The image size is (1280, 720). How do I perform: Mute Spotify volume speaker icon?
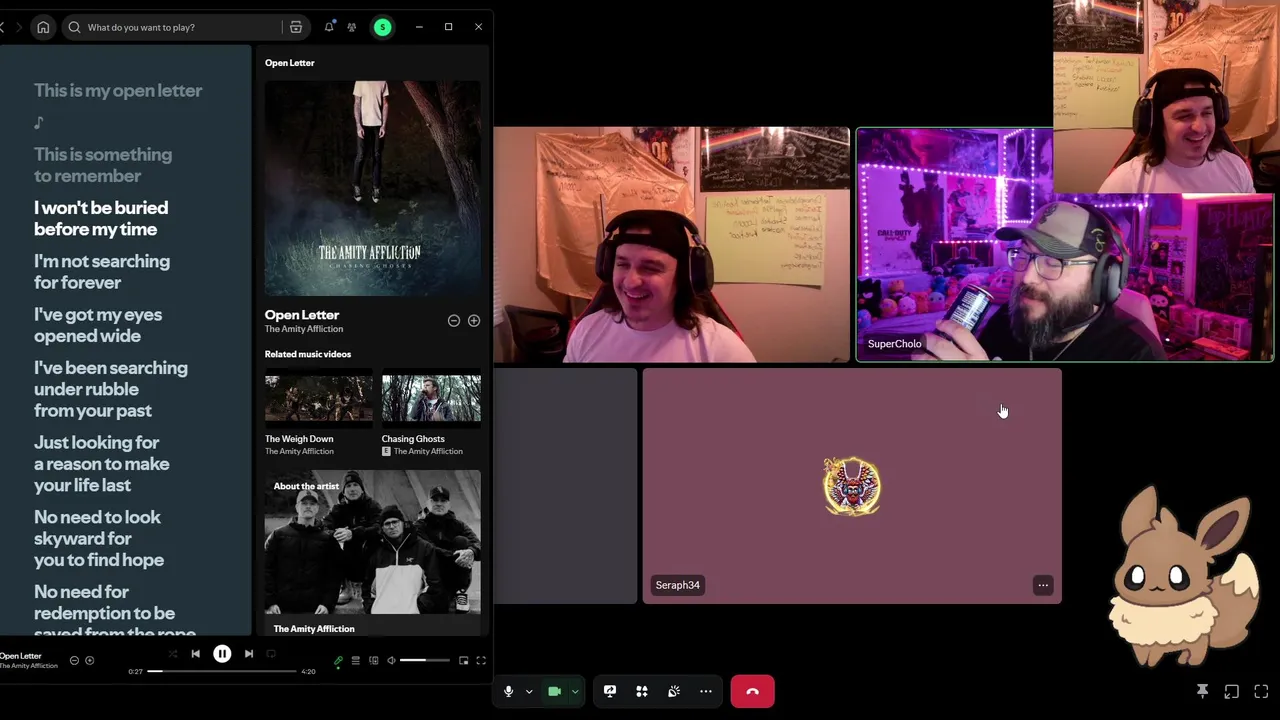tap(391, 661)
